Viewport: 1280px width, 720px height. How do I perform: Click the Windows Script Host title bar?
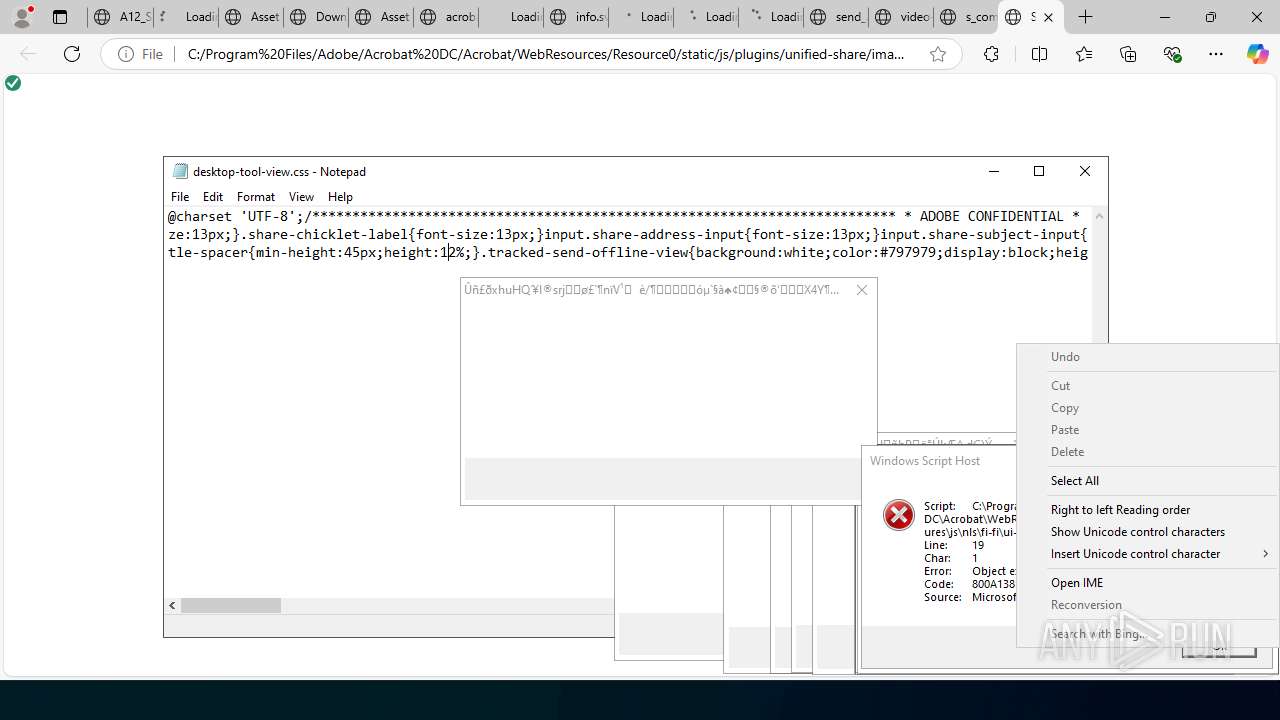[x=940, y=461]
